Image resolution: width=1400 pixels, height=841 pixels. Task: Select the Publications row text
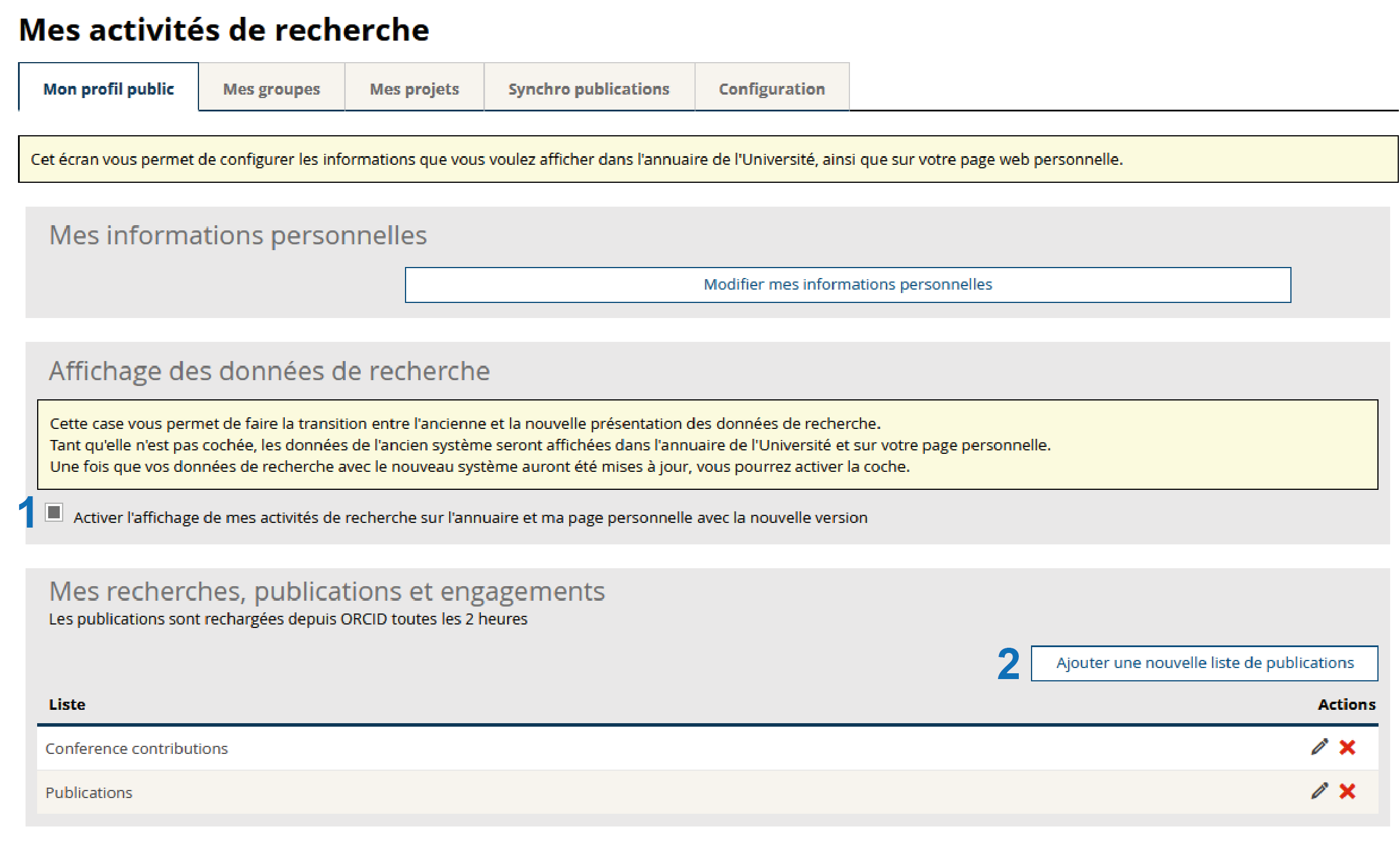(x=89, y=793)
